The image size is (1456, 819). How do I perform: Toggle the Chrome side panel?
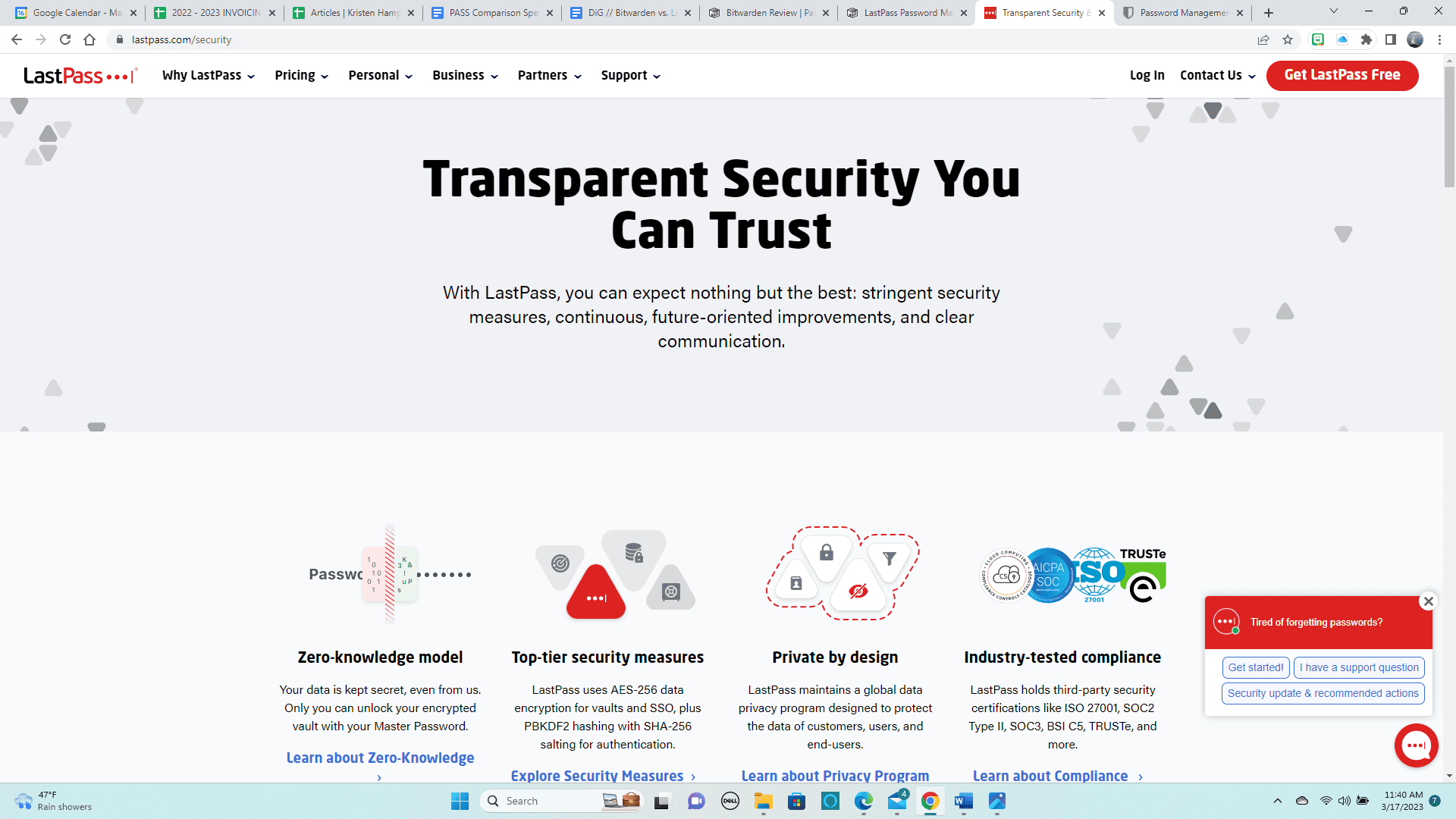(x=1391, y=39)
